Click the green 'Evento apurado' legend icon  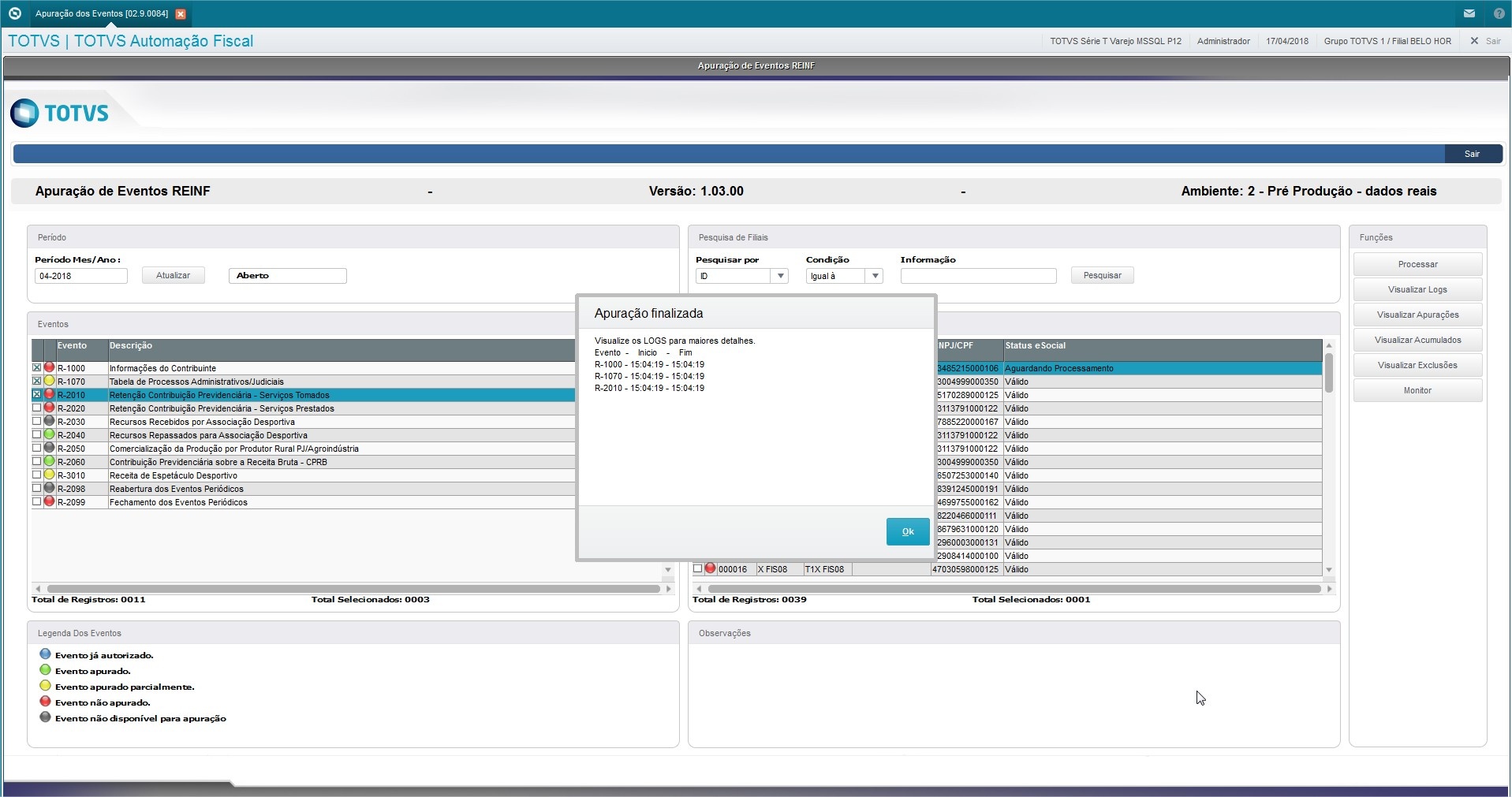point(45,670)
